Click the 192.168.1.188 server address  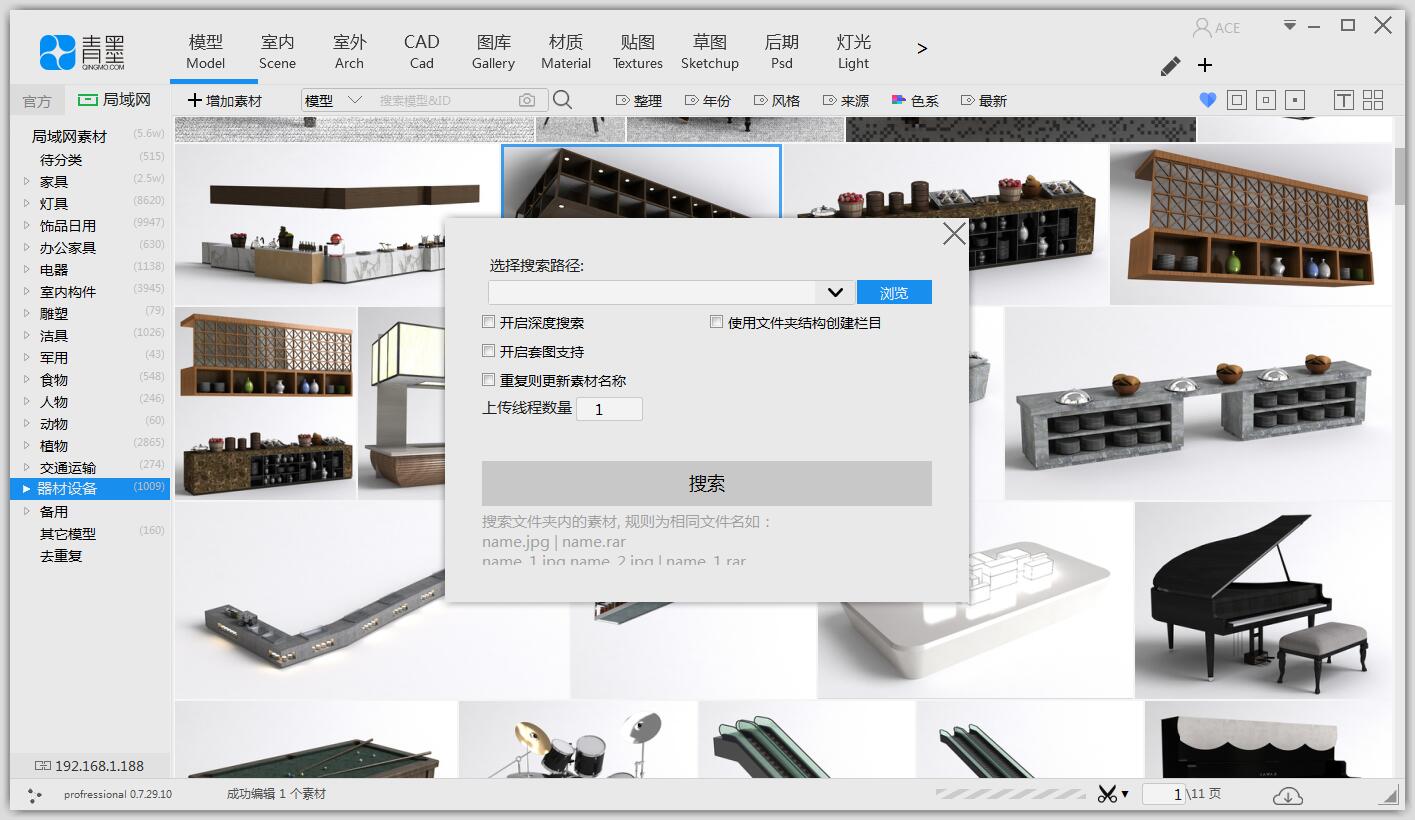(90, 766)
